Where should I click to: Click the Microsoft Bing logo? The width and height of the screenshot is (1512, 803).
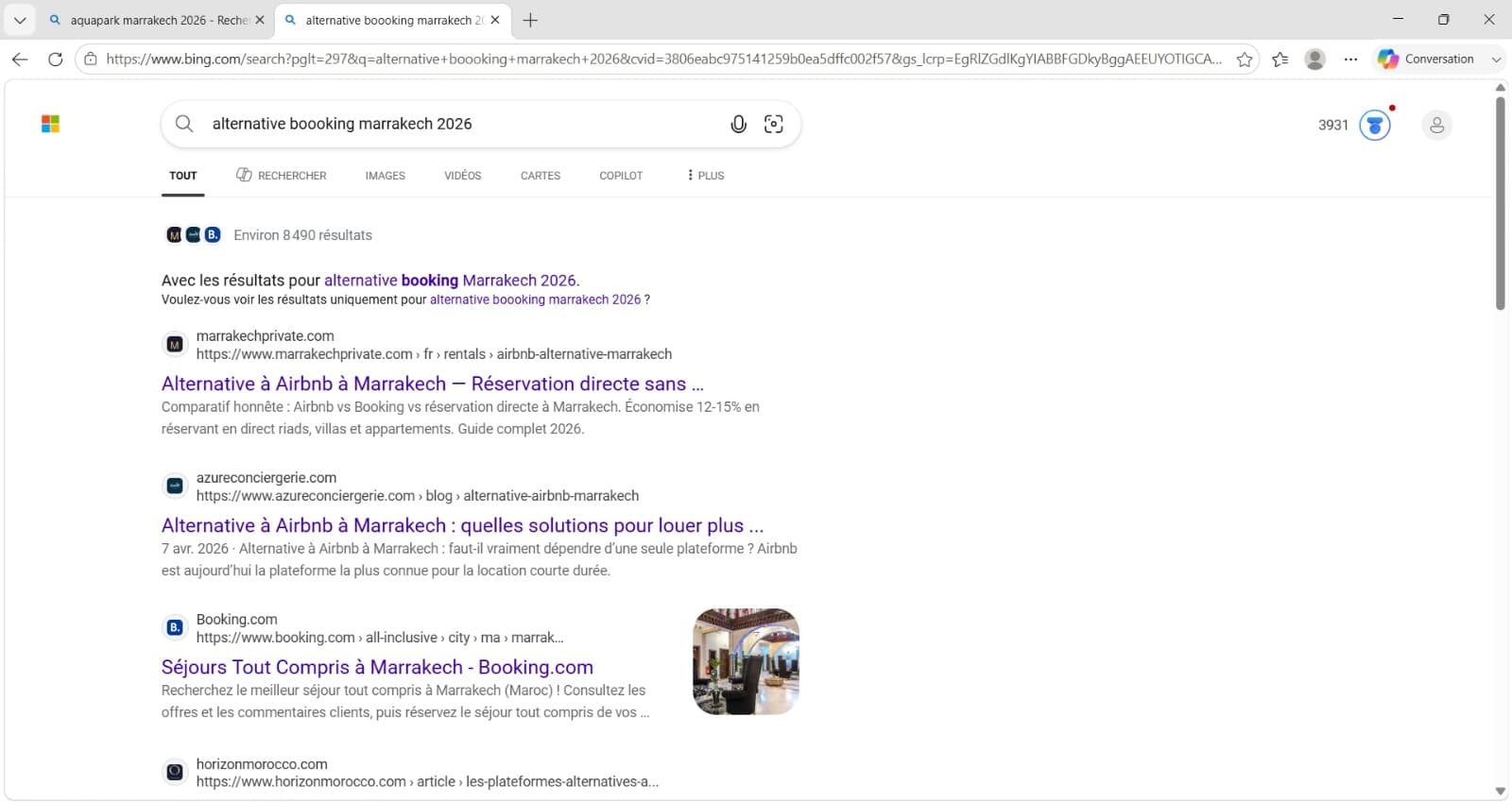(x=50, y=124)
